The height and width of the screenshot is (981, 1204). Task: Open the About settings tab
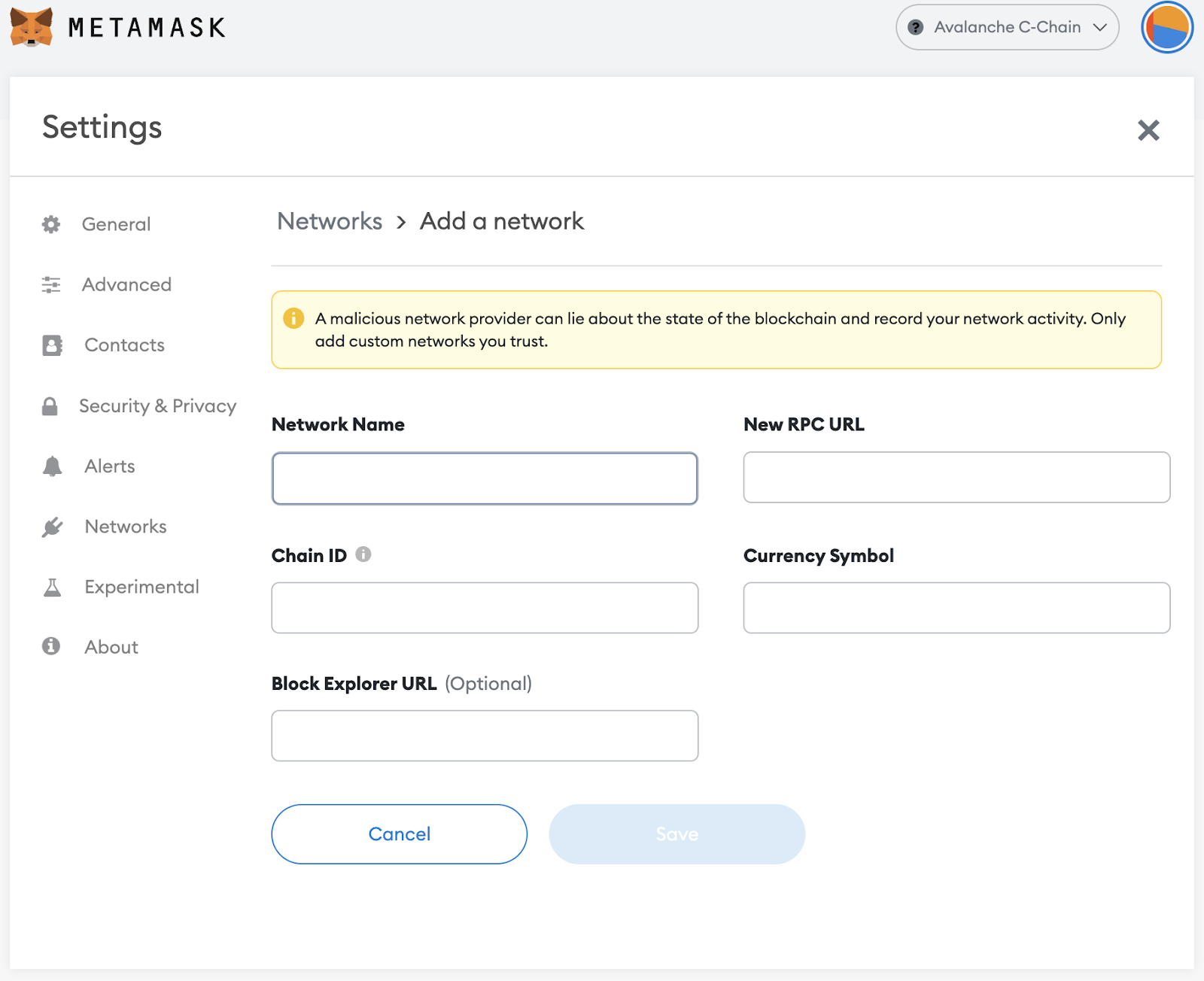111,647
